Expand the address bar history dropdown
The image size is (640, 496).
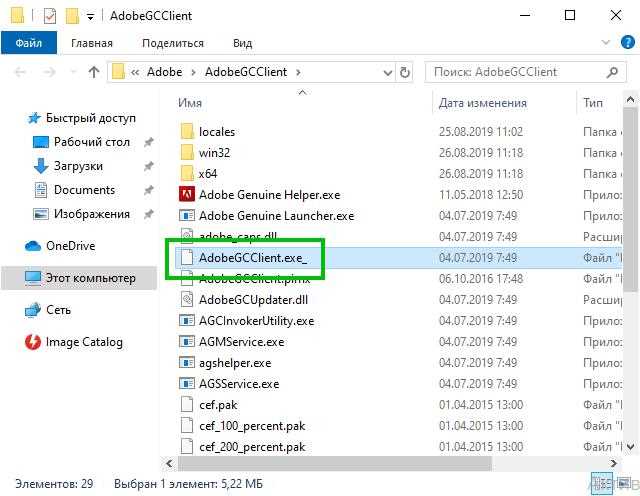[x=388, y=73]
